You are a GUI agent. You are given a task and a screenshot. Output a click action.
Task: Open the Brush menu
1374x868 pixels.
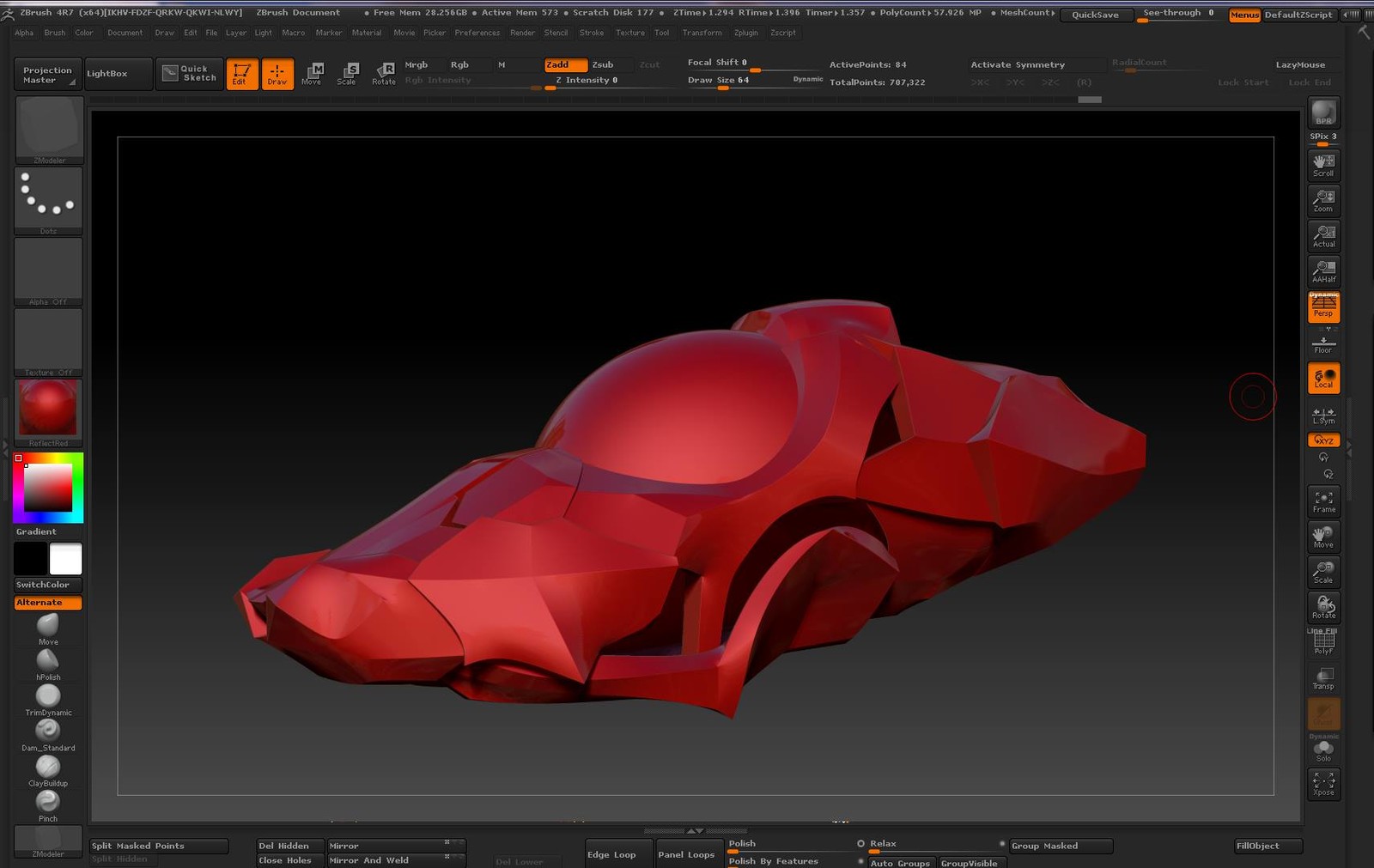tap(55, 33)
